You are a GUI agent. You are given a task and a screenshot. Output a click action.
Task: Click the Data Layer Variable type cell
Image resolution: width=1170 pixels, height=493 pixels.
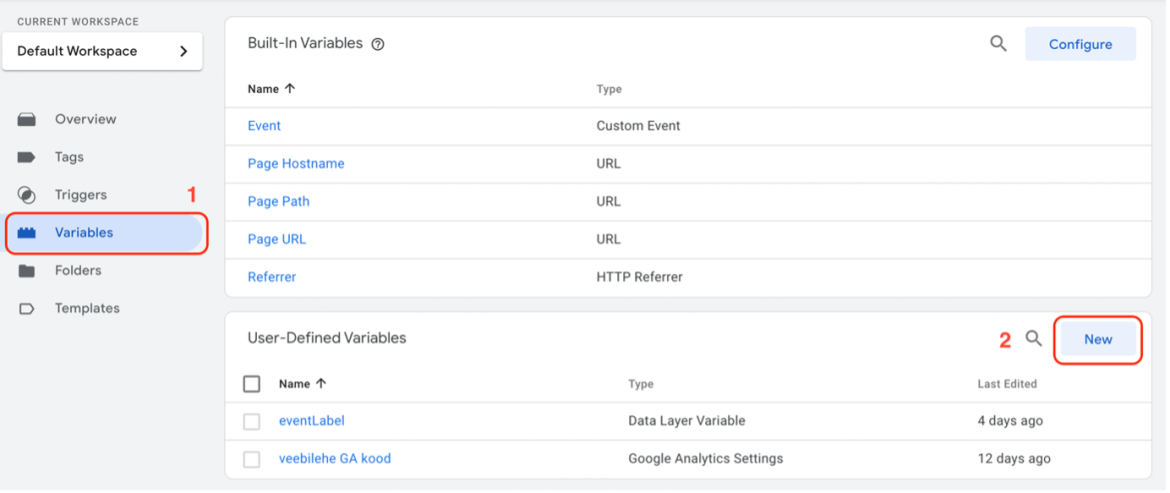(x=686, y=421)
